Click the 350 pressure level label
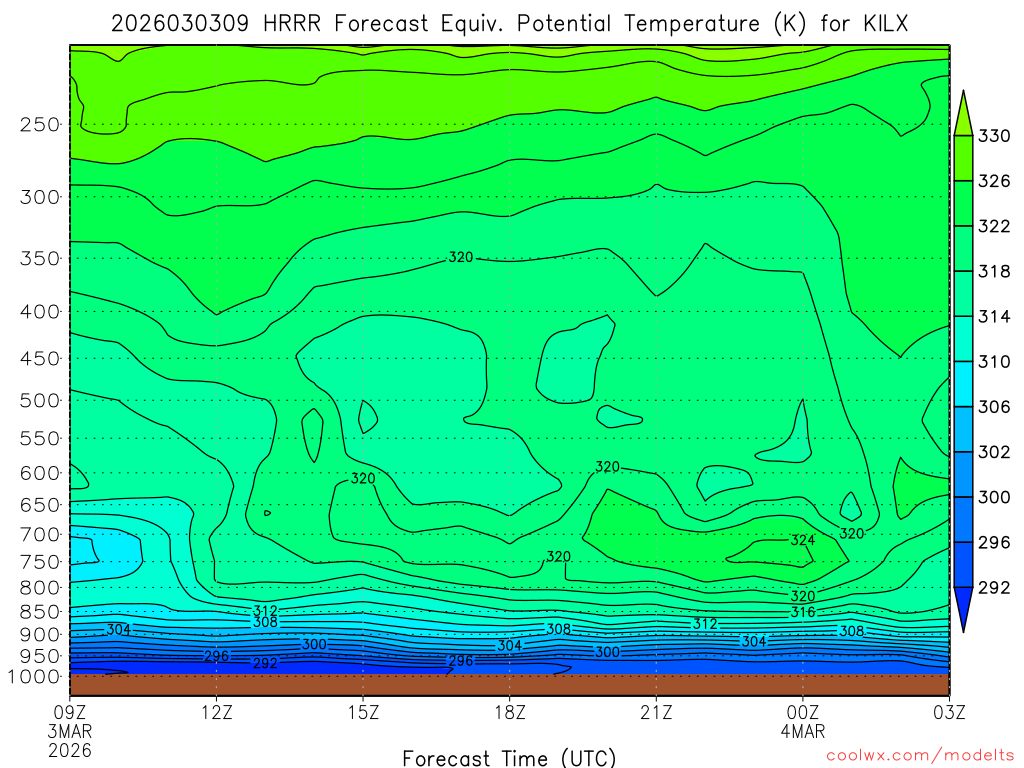The width and height of the screenshot is (1024, 768). (40, 258)
